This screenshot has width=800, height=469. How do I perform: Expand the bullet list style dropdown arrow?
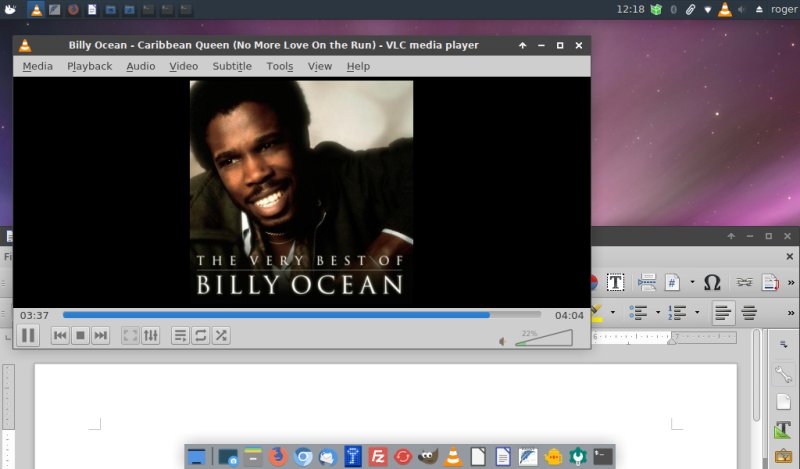click(x=658, y=313)
